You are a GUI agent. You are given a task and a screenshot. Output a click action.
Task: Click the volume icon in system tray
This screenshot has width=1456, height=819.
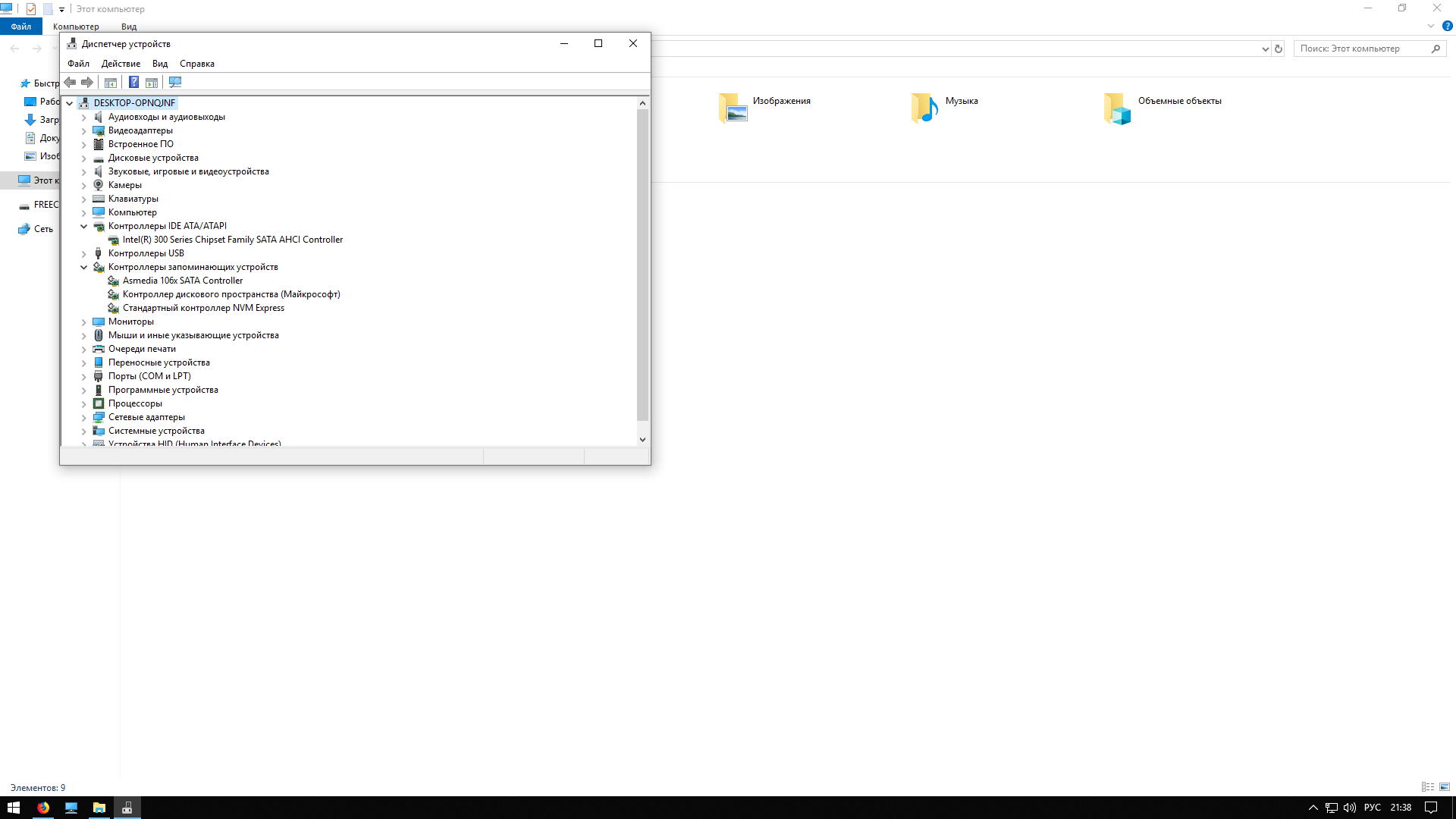click(1350, 808)
